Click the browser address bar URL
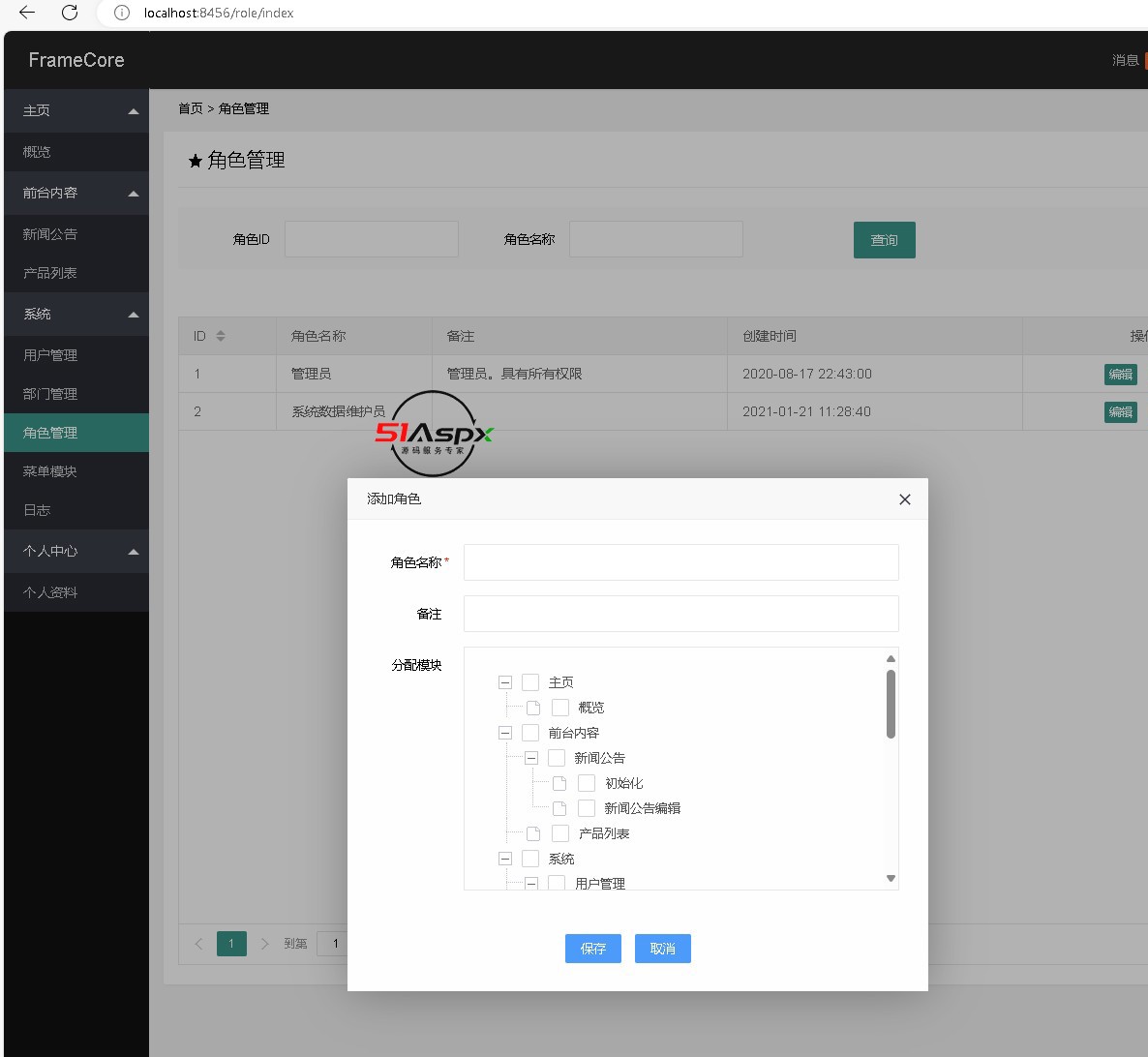 tap(219, 13)
